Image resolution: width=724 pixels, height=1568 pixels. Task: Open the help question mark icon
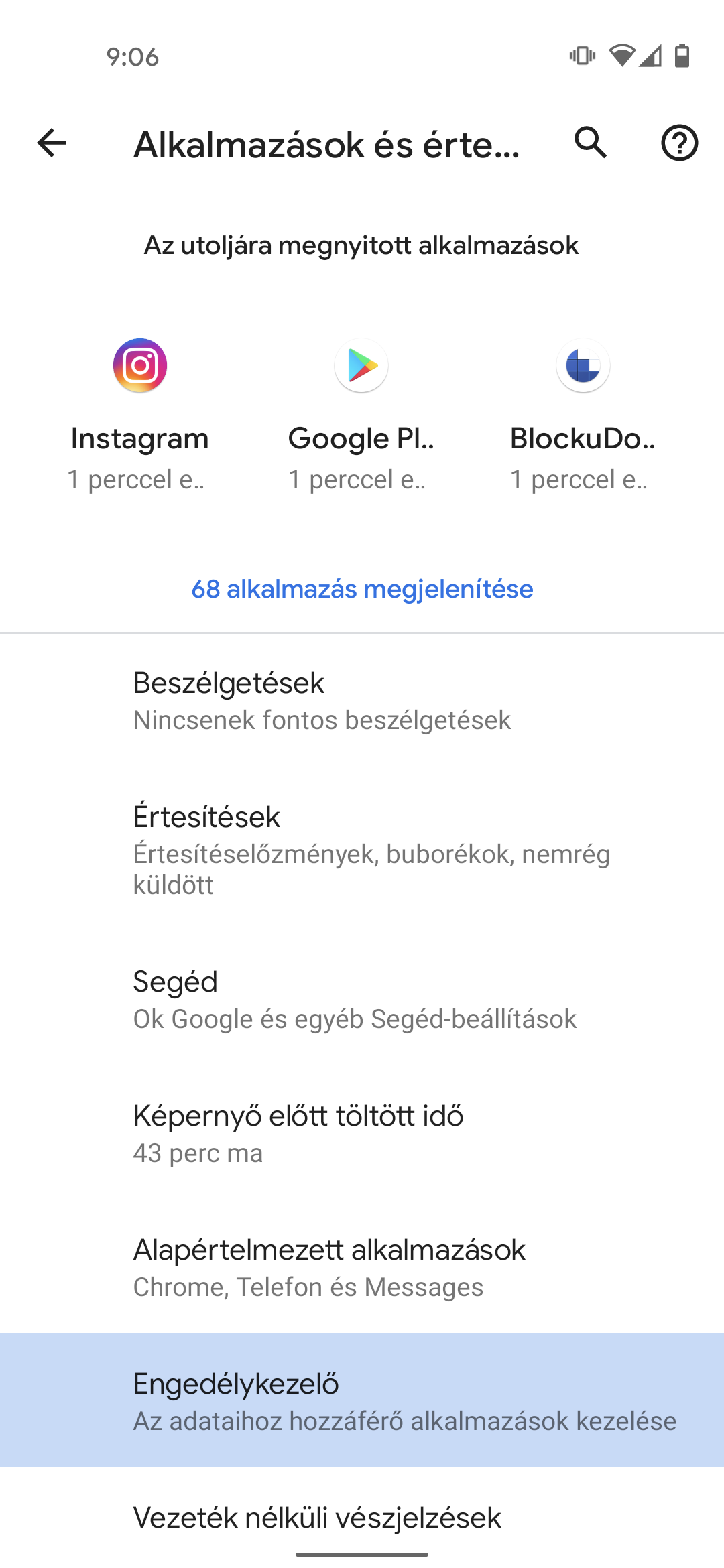pos(679,143)
